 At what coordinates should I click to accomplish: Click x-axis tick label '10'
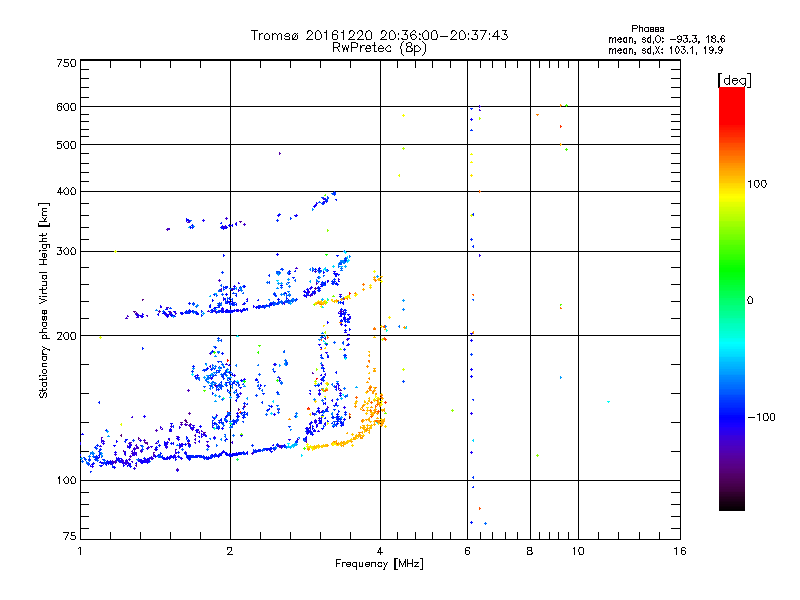[x=578, y=551]
